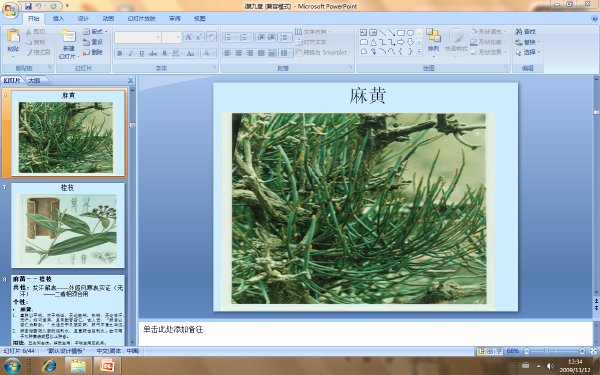Toggle Underline formatting
600x375 pixels.
pos(142,54)
